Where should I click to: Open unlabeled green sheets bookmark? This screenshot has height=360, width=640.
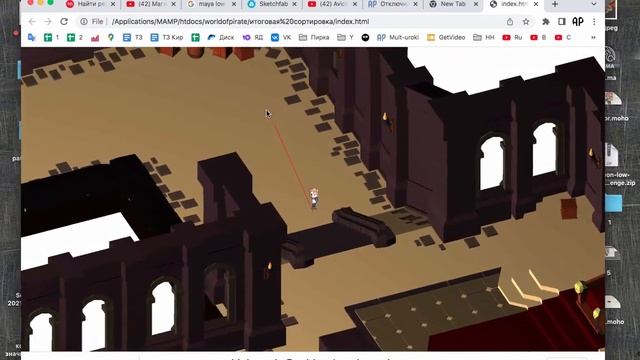click(x=196, y=38)
